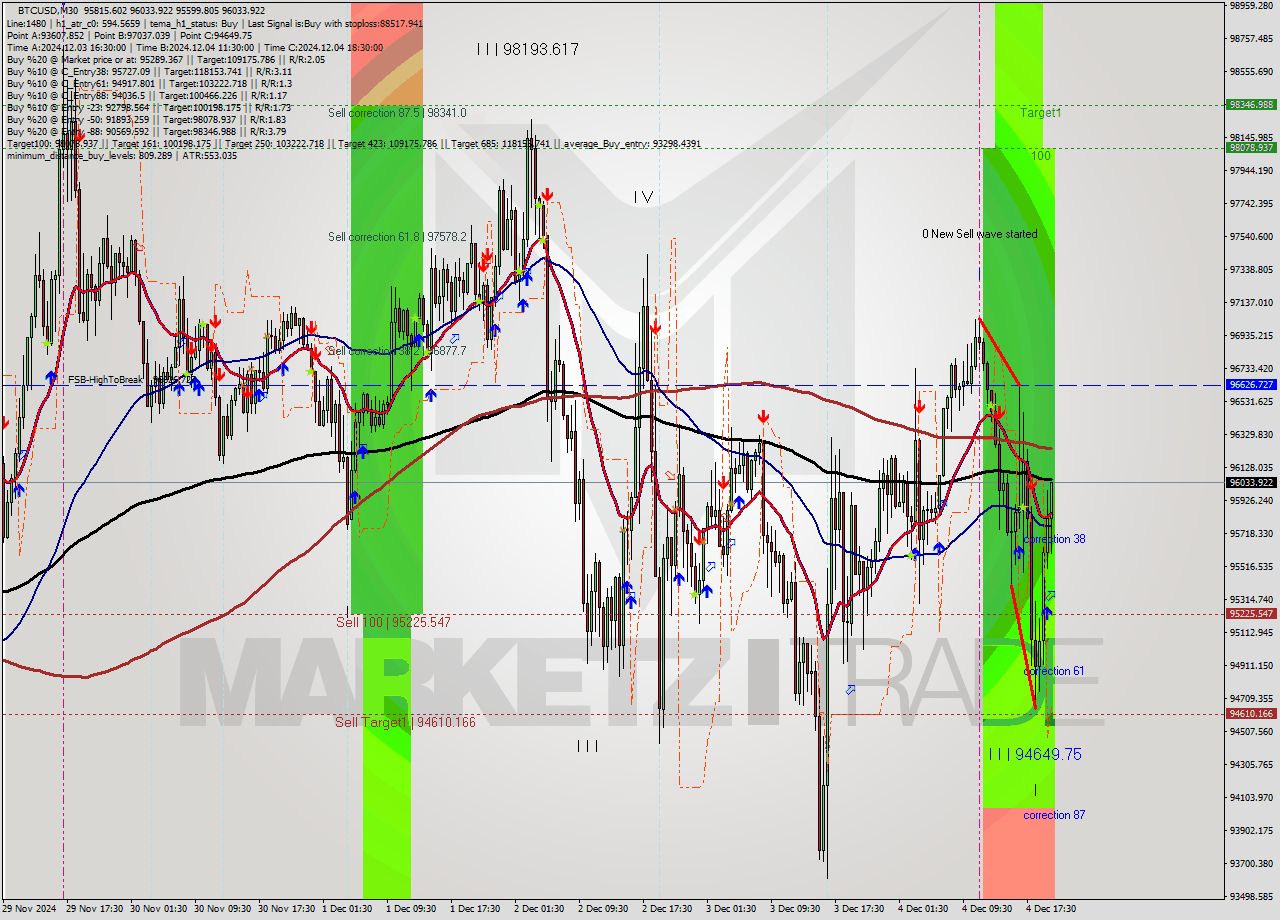The width and height of the screenshot is (1280, 920).
Task: Click the 'Buy %10 @ C_Entry88' line
Action: click(x=147, y=95)
